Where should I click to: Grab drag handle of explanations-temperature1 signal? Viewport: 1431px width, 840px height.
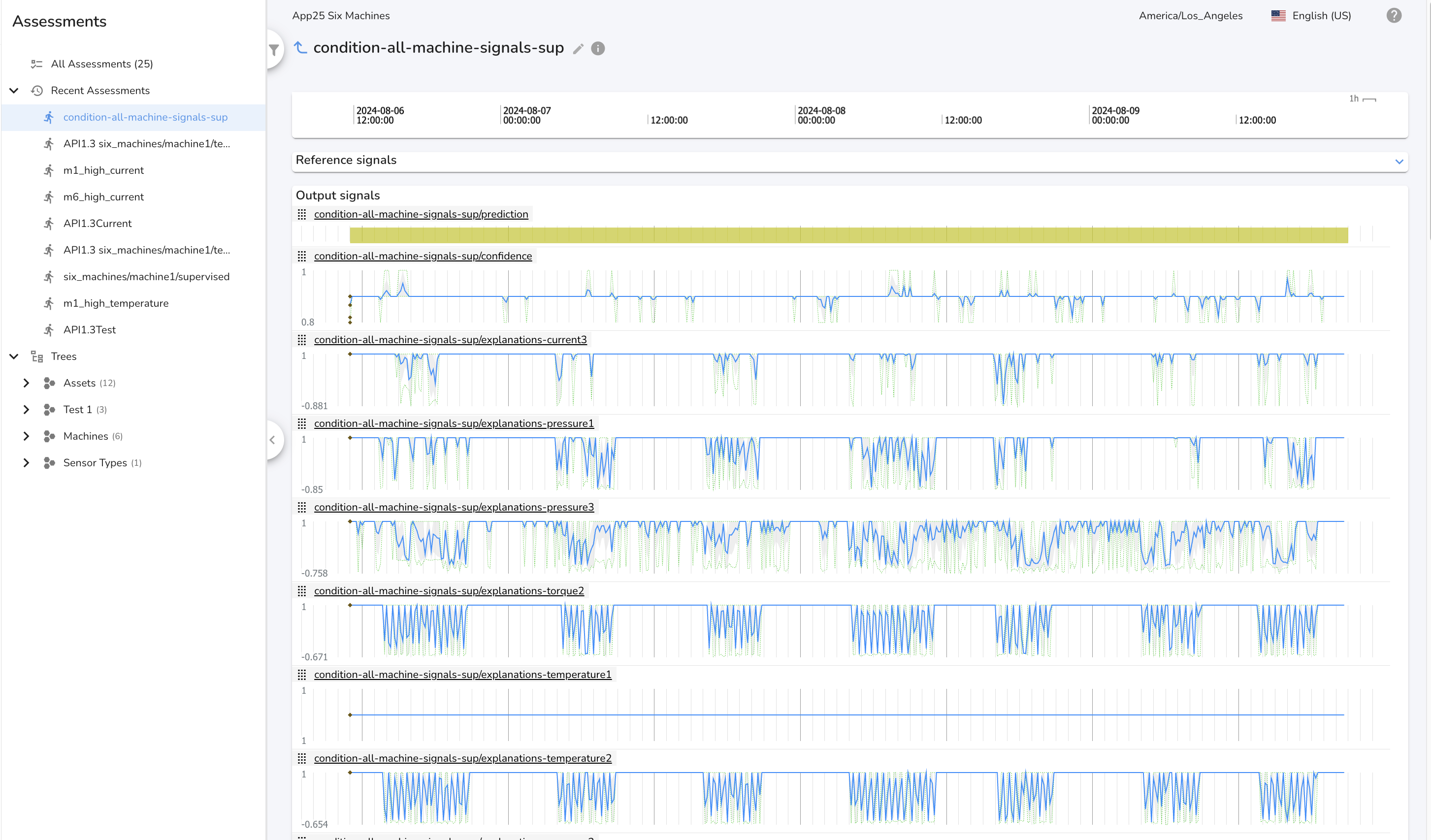(302, 675)
